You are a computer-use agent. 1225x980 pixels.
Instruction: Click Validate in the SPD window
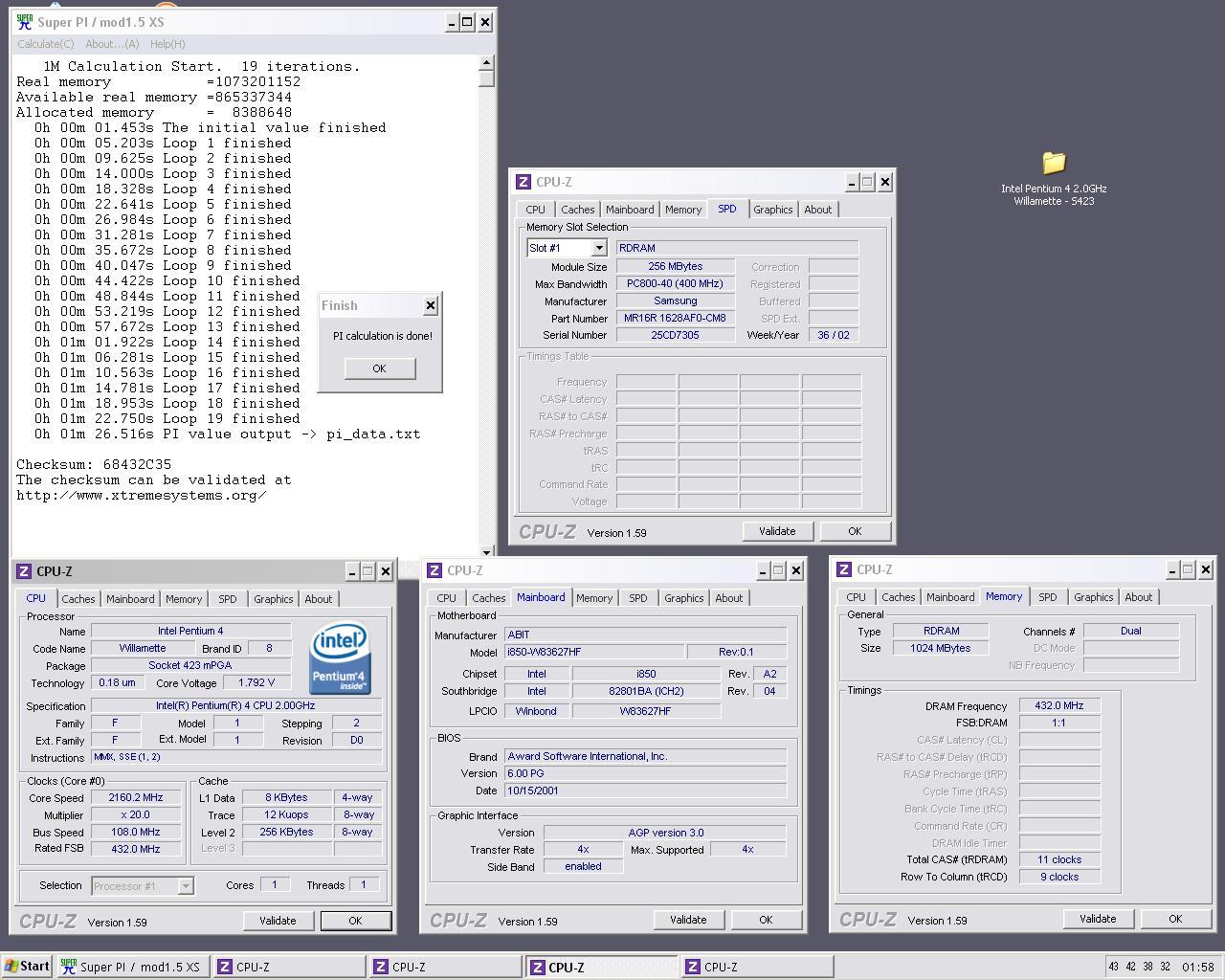(x=777, y=531)
